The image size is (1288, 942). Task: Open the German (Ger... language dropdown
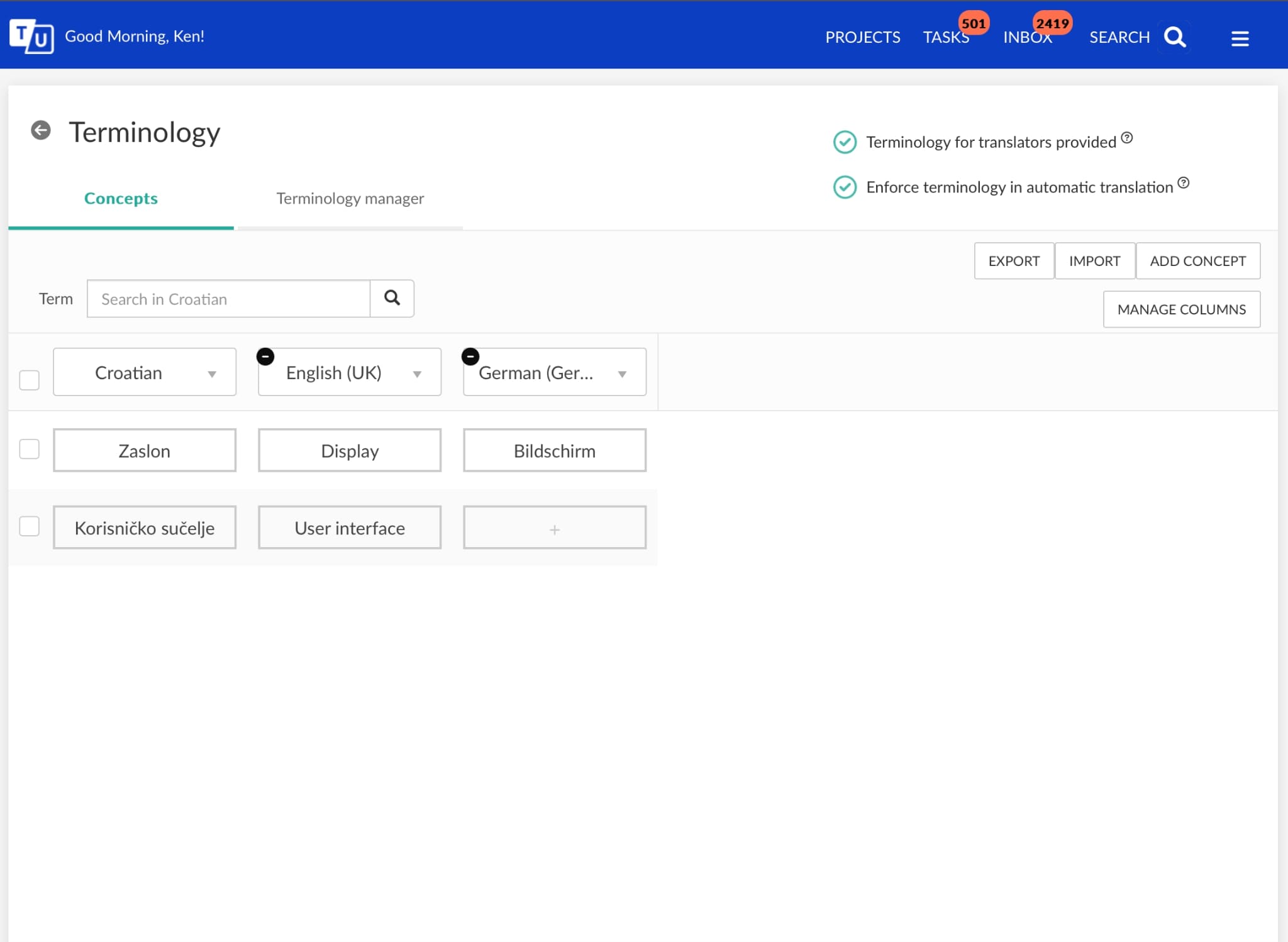[555, 372]
